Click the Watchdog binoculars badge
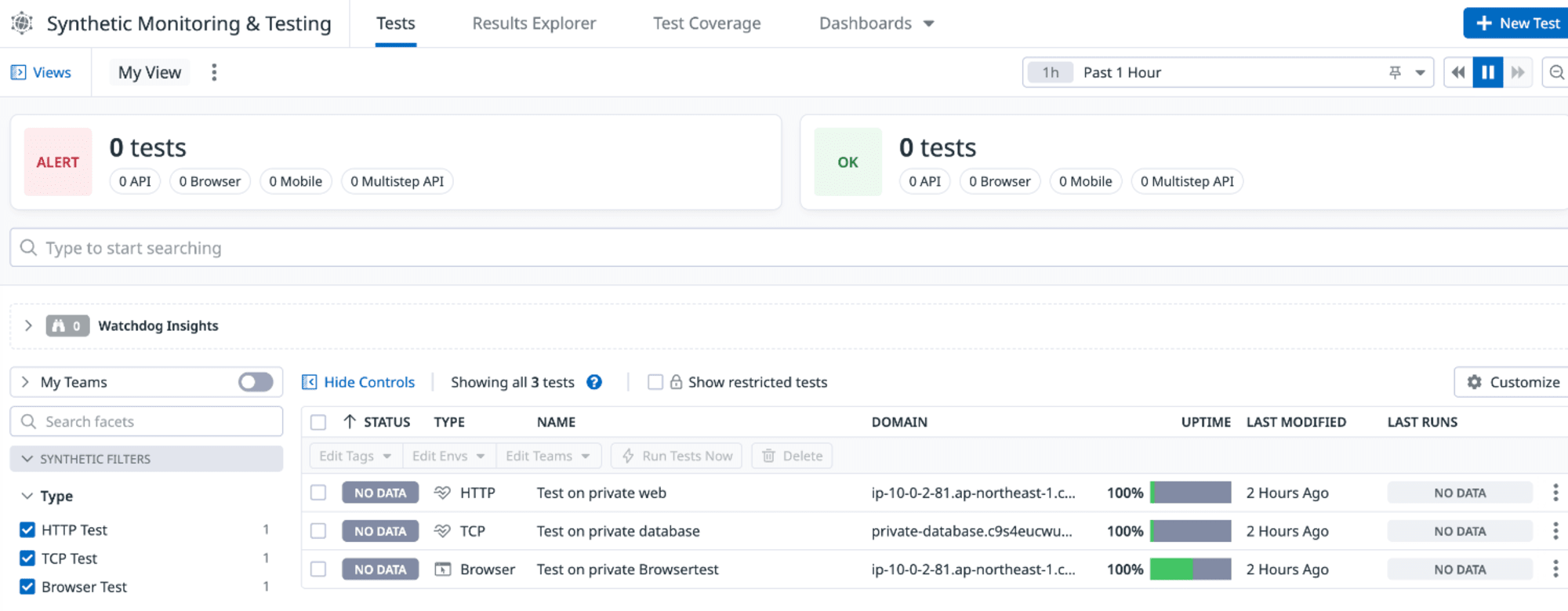 point(67,326)
